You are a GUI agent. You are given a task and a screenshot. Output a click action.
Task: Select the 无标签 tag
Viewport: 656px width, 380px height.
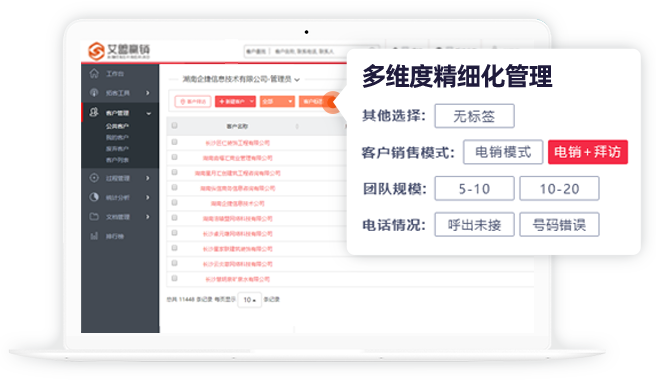click(x=474, y=116)
